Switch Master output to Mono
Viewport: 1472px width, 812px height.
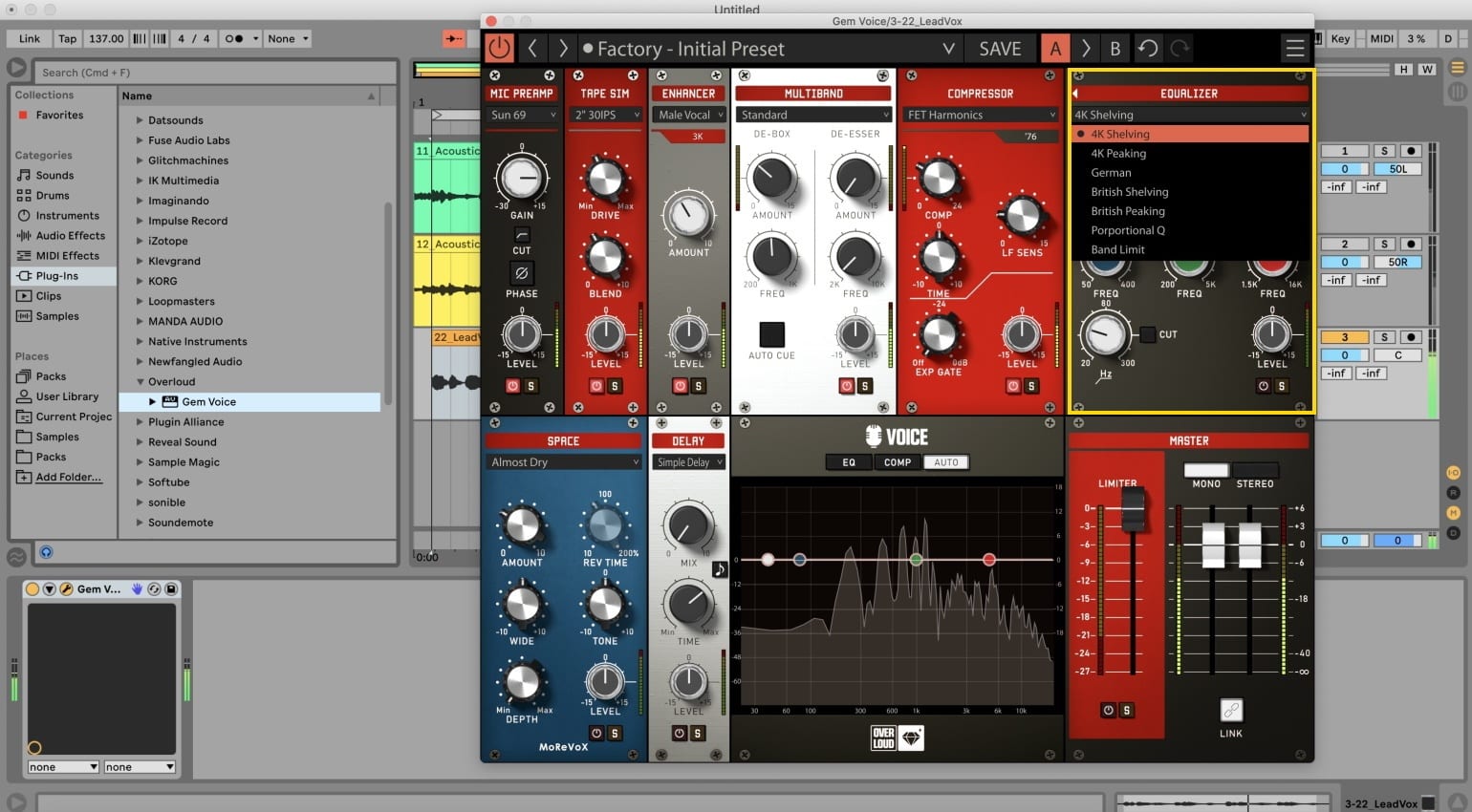click(1206, 470)
